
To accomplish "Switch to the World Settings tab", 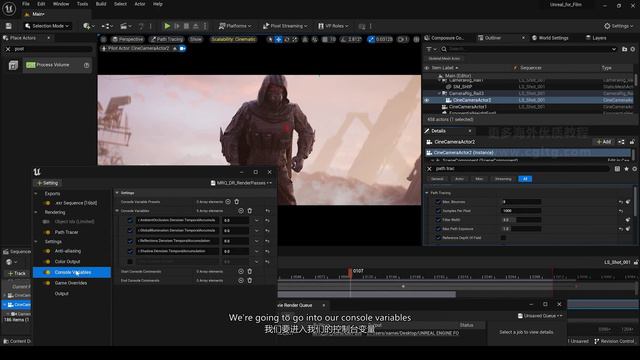I will click(x=550, y=38).
